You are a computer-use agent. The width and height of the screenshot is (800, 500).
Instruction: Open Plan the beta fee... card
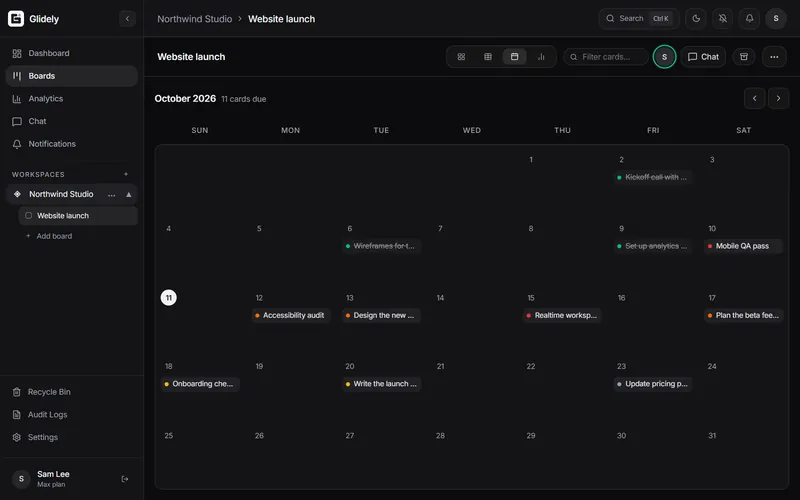[743, 315]
